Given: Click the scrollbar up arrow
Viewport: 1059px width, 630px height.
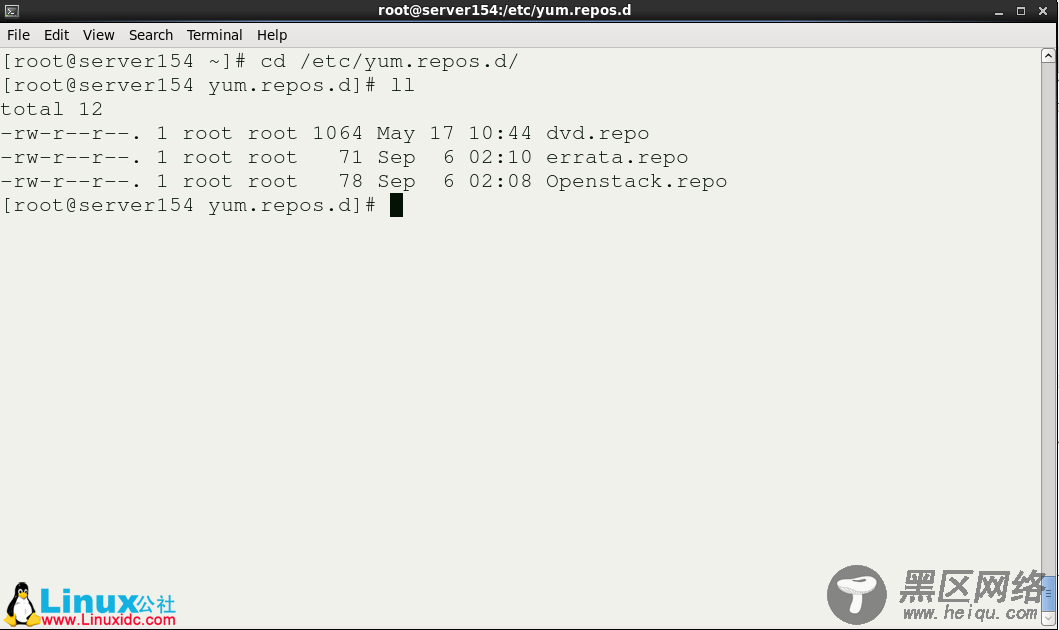Looking at the screenshot, I should point(1048,56).
